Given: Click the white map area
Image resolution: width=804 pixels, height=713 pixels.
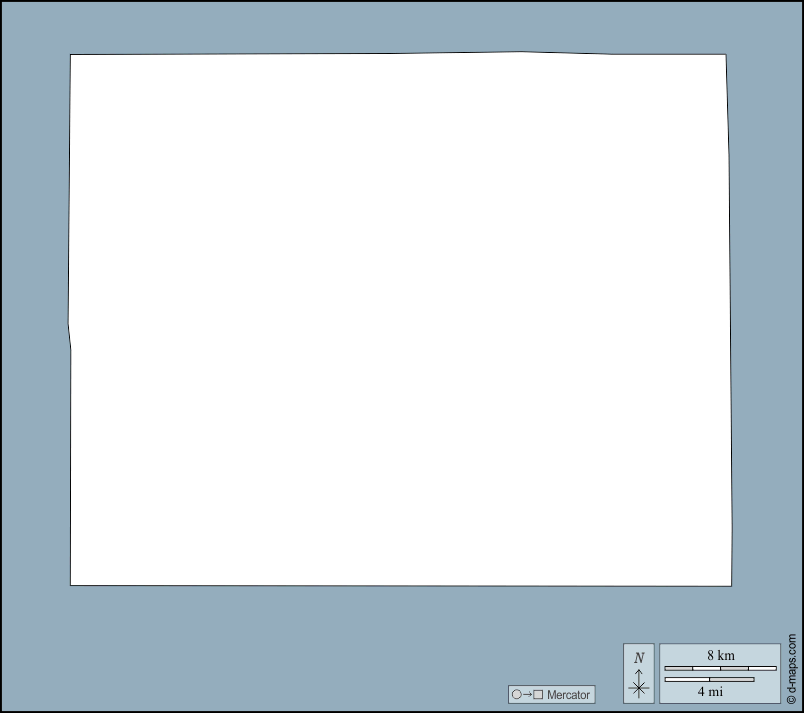Looking at the screenshot, I should pos(400,319).
